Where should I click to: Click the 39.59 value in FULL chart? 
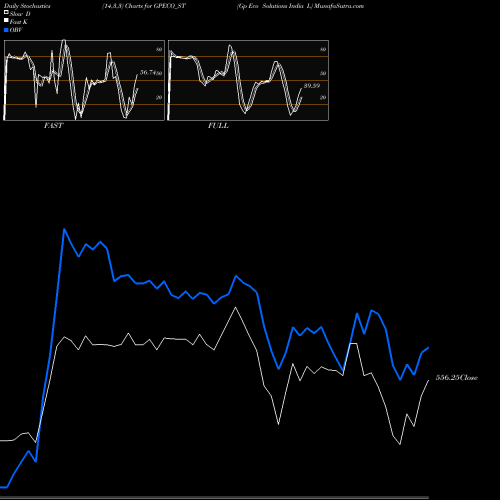(312, 86)
